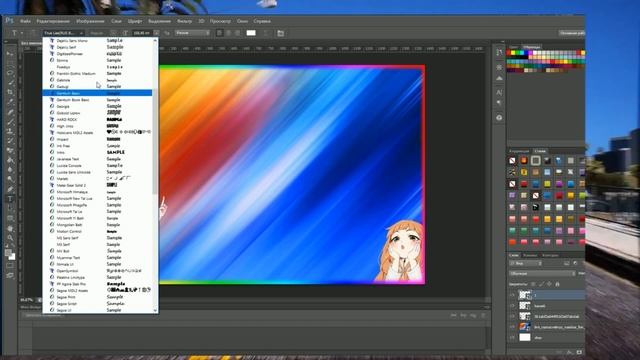Open the layer blend mode dropdown
The image size is (640, 360).
click(542, 273)
